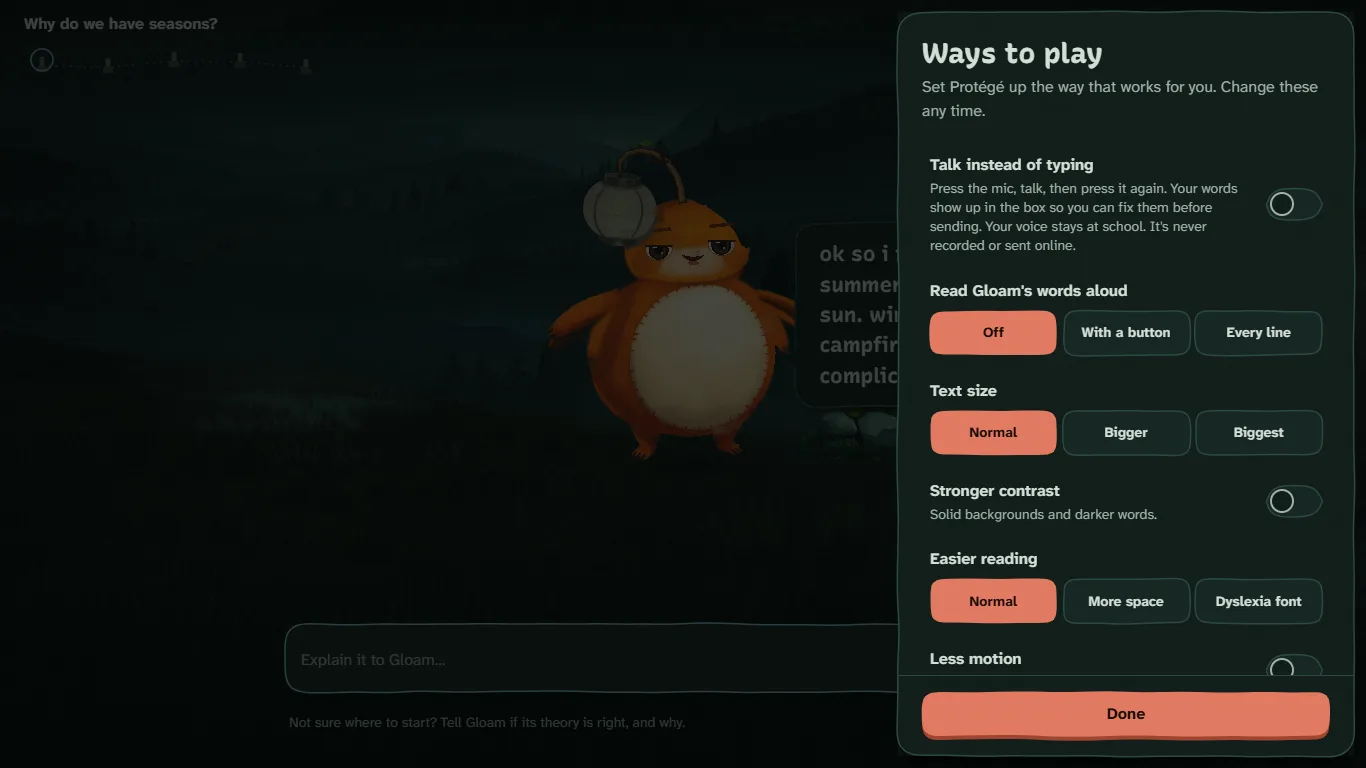Enable the Dyslexia font option
The image size is (1366, 768).
[1258, 601]
